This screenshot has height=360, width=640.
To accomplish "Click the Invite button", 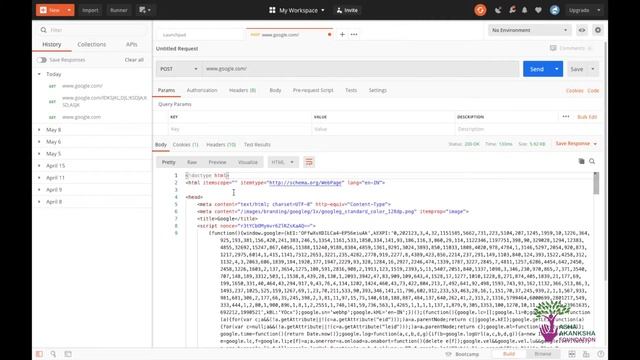I will pyautogui.click(x=347, y=10).
